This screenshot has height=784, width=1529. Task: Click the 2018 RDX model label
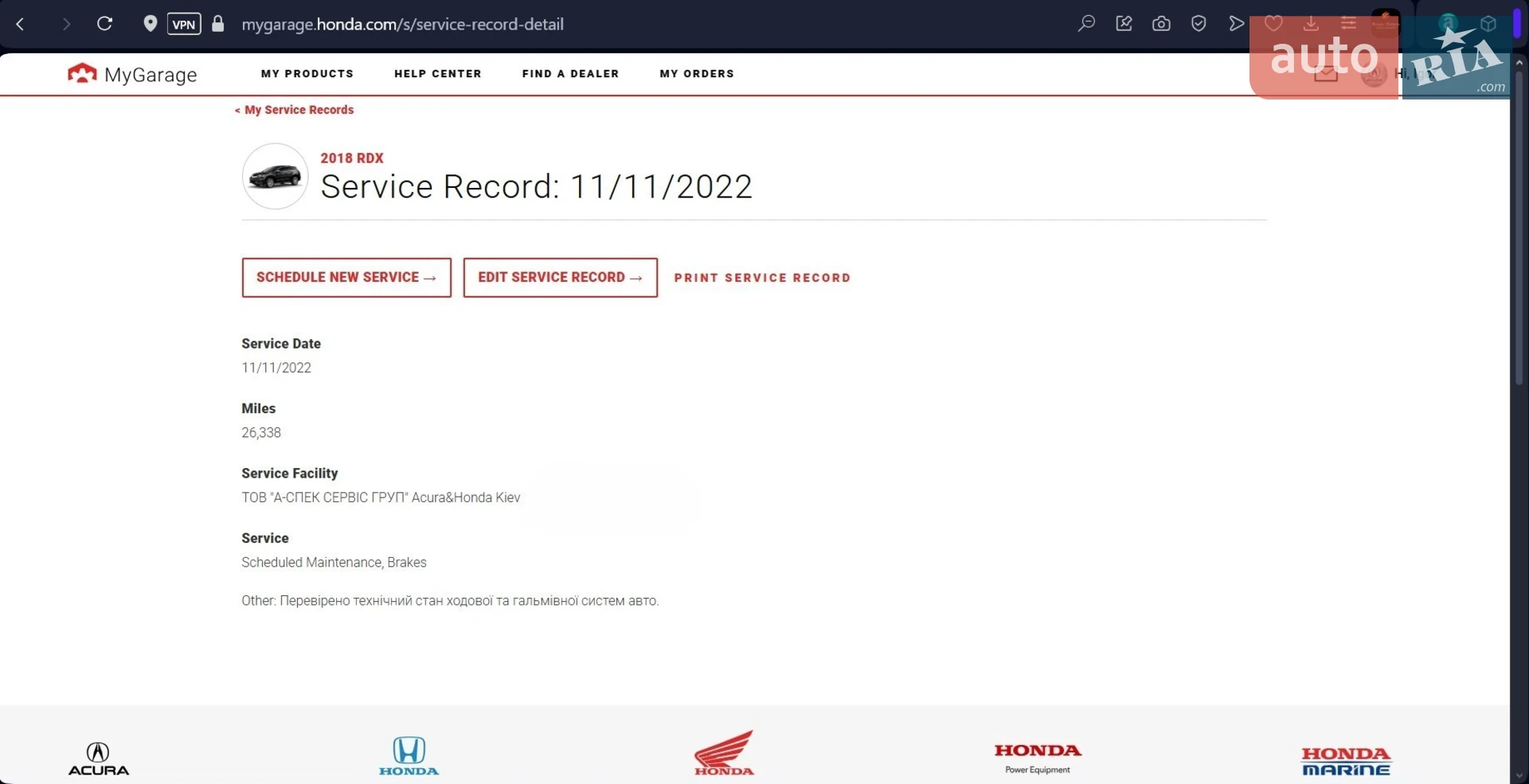pos(352,158)
